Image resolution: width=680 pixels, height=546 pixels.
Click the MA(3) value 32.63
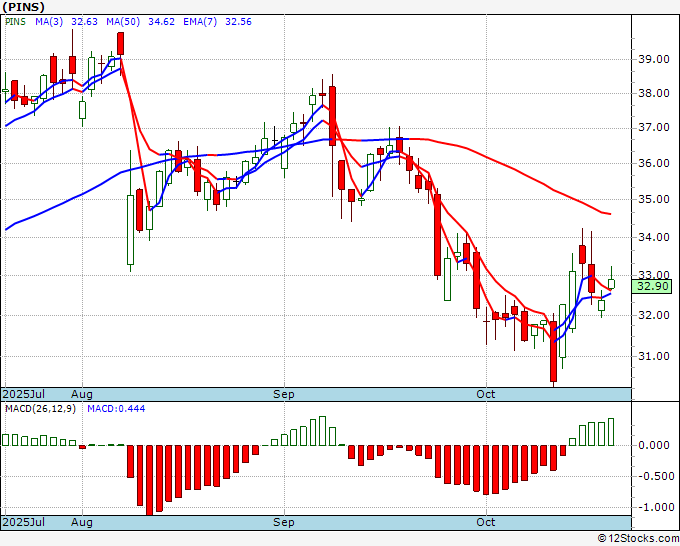tap(84, 22)
